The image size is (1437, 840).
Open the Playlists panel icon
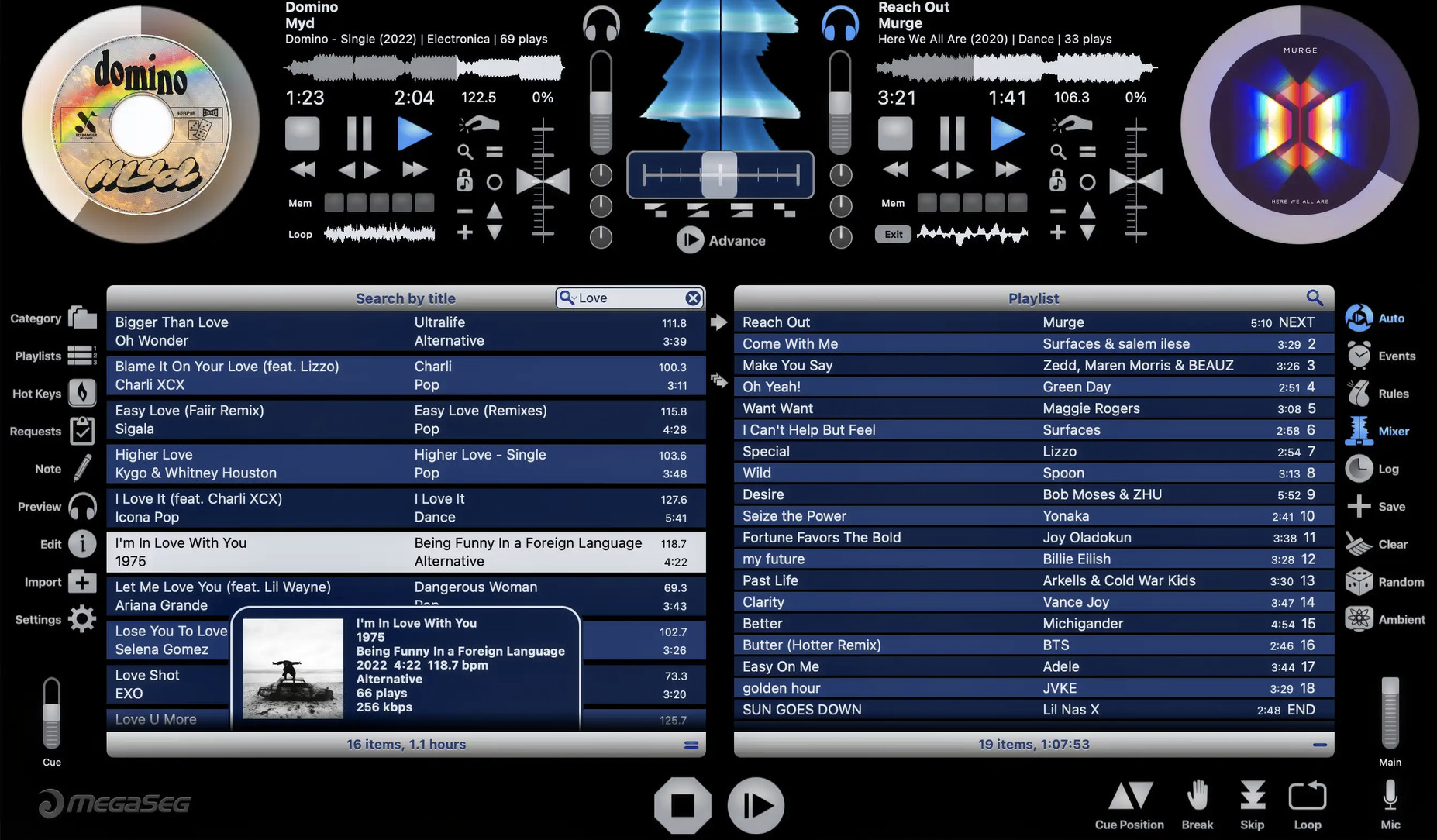pos(82,356)
